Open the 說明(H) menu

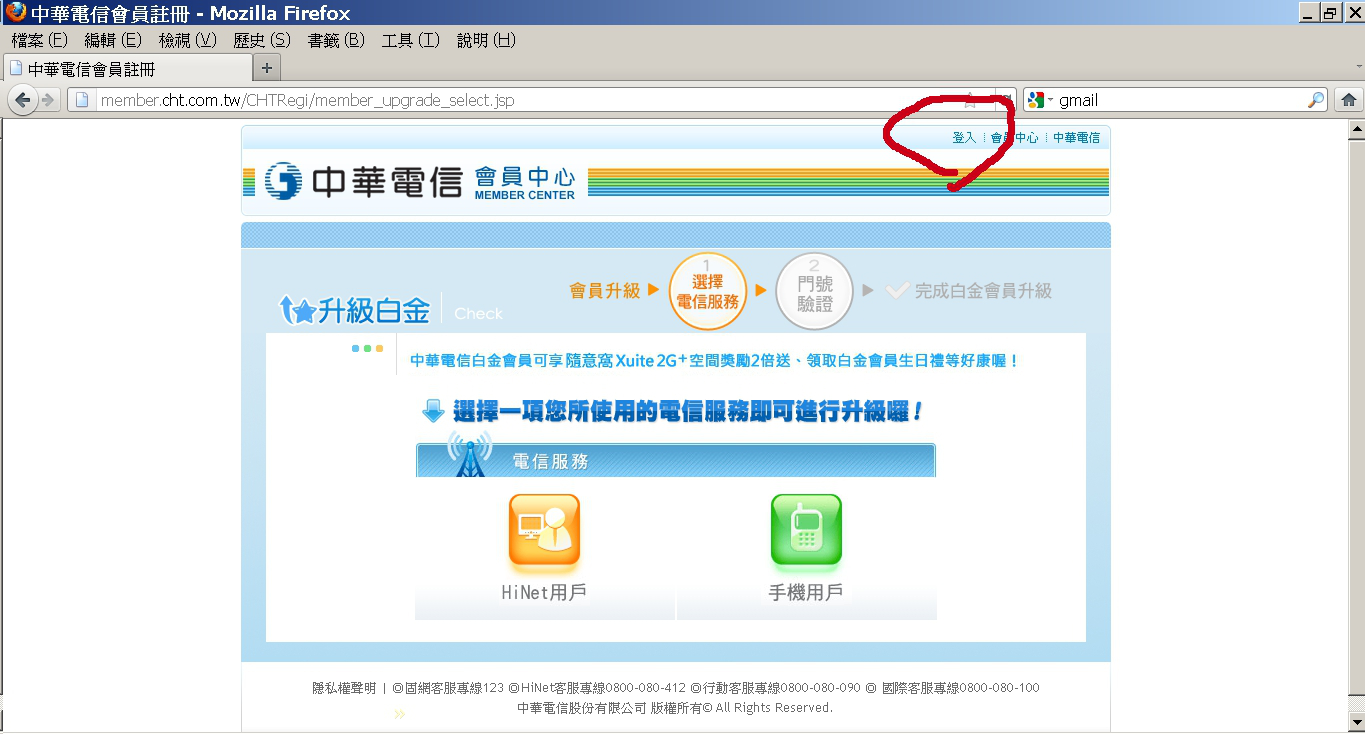tap(486, 40)
